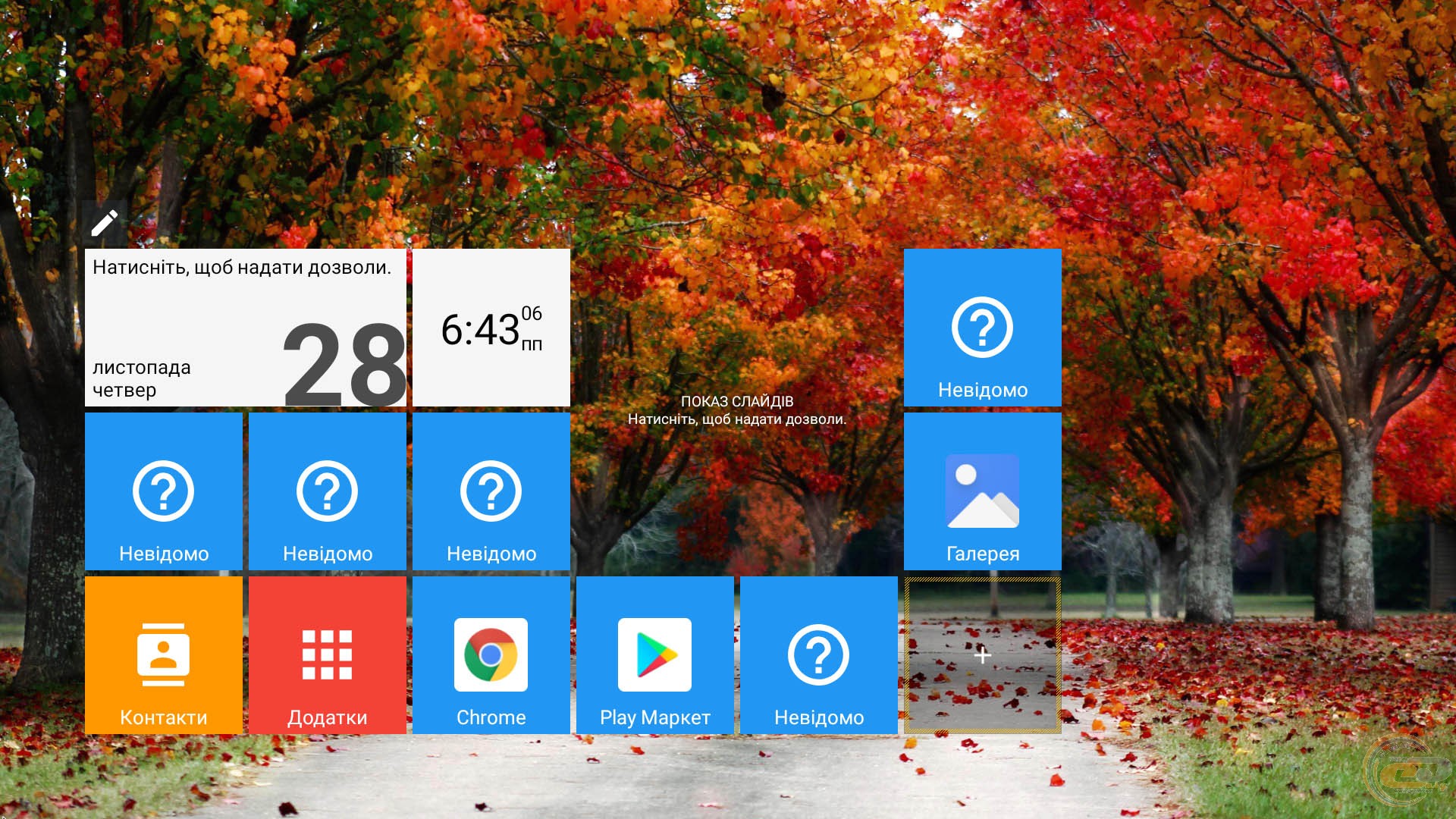Image resolution: width=1456 pixels, height=819 pixels.
Task: Click the Невідомо tile above Додатки
Action: tap(327, 491)
